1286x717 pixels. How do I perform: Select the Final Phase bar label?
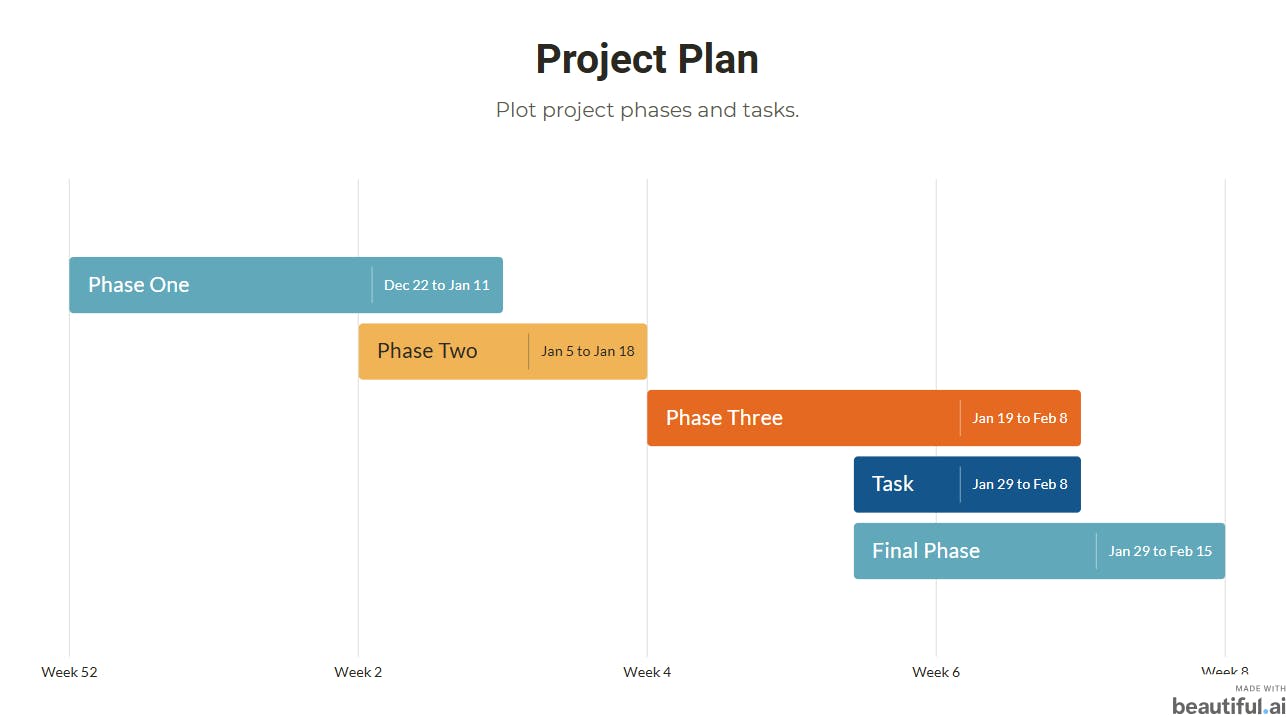pyautogui.click(x=926, y=551)
